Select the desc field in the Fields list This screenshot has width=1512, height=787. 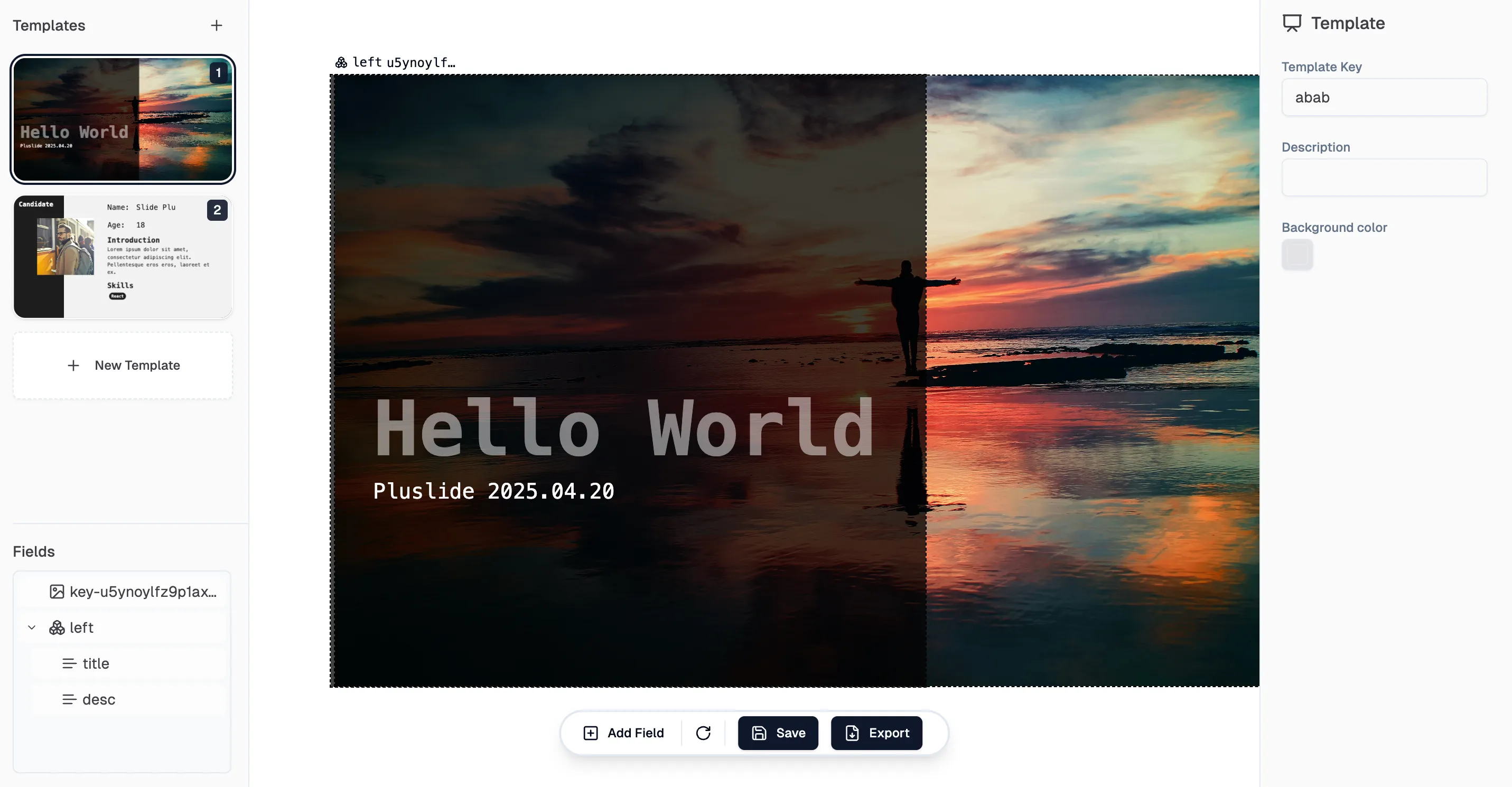pos(99,699)
